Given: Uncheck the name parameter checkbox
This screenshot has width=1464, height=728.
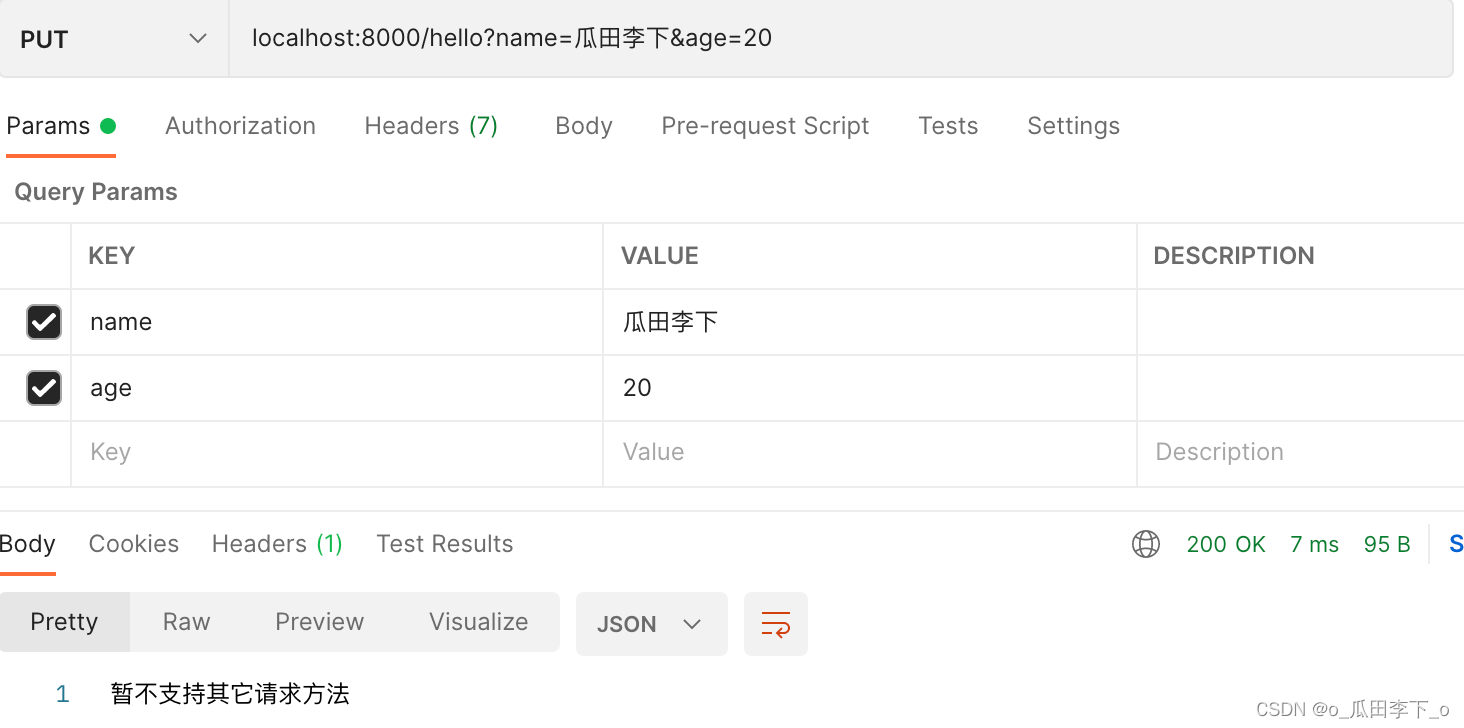Looking at the screenshot, I should click(x=44, y=322).
